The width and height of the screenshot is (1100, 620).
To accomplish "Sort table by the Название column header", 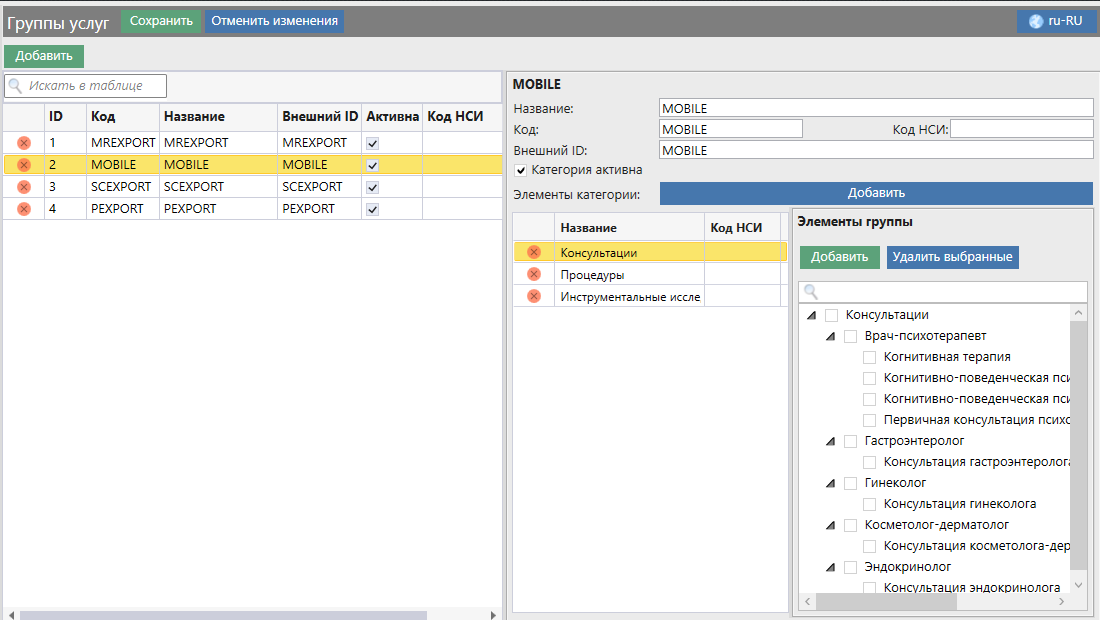I will pyautogui.click(x=194, y=117).
